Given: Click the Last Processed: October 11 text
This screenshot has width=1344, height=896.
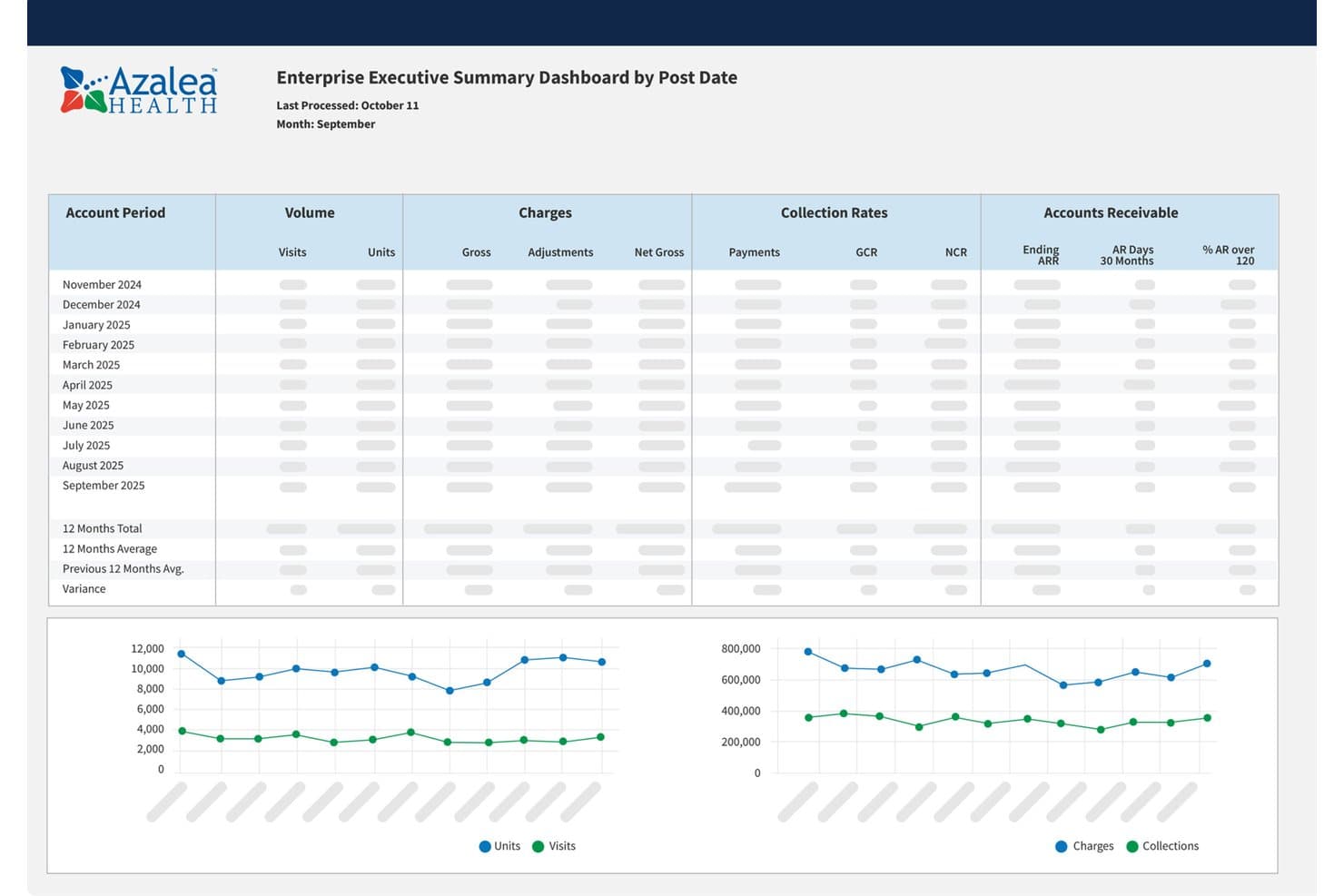Looking at the screenshot, I should point(348,105).
